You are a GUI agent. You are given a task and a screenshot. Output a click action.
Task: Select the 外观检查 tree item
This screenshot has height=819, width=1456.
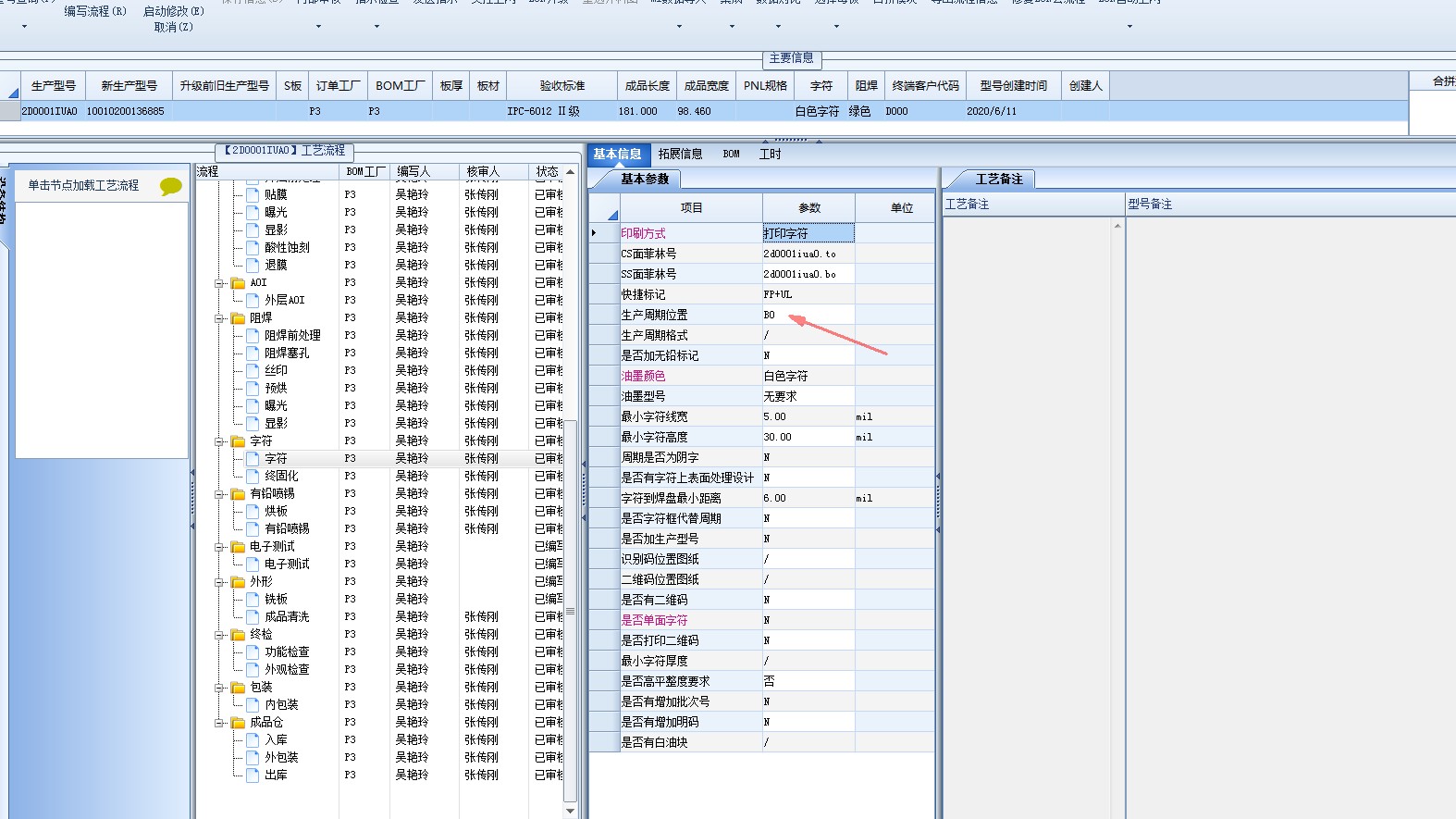click(x=287, y=669)
